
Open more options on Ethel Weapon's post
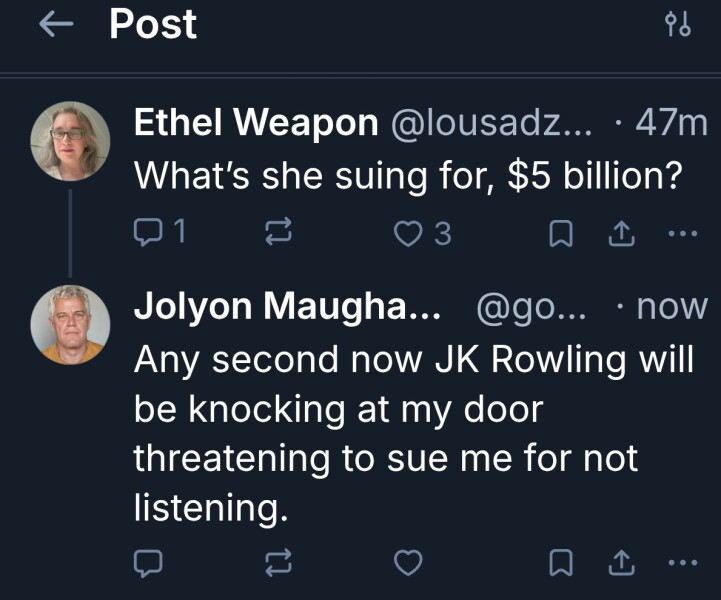pyautogui.click(x=680, y=233)
